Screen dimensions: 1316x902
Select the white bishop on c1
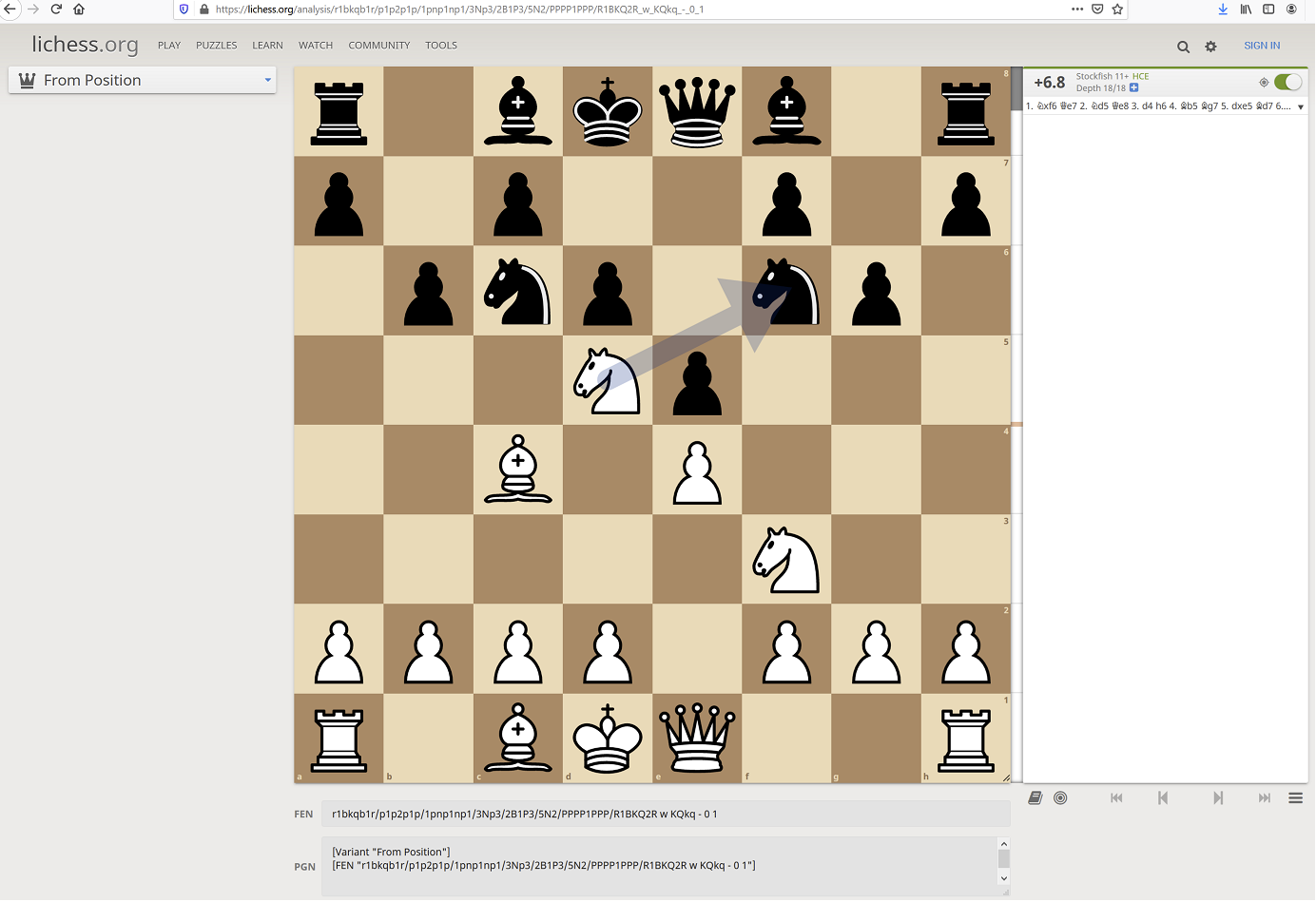(518, 739)
